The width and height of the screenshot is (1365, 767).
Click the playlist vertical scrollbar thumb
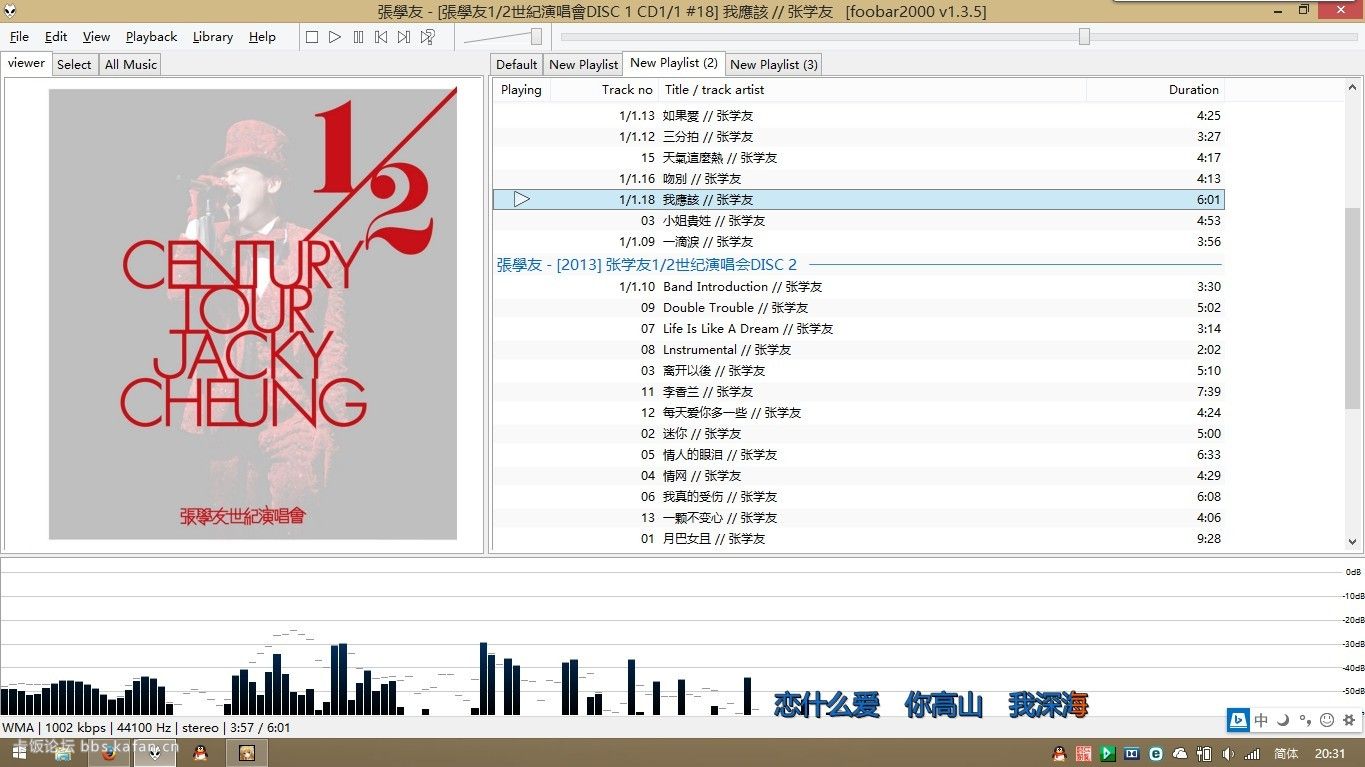pyautogui.click(x=1353, y=308)
